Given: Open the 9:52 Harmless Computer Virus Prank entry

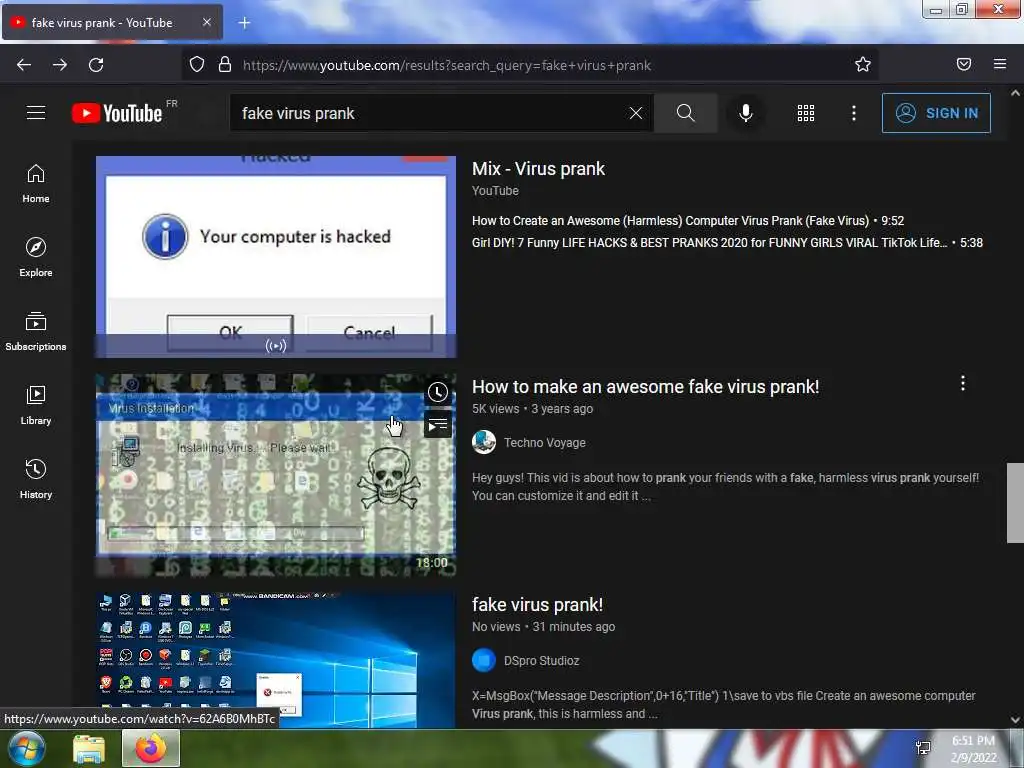Looking at the screenshot, I should [688, 221].
